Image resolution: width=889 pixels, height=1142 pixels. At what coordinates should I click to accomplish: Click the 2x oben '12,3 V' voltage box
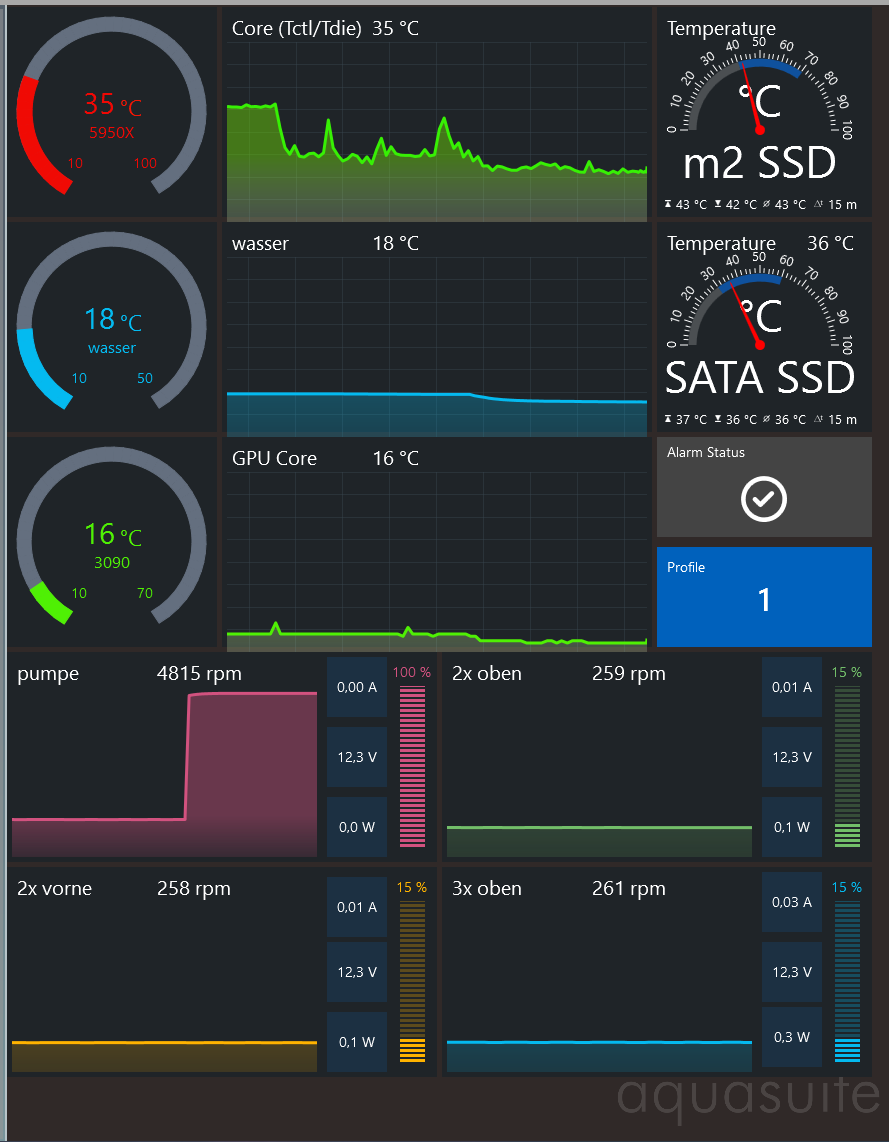(x=792, y=757)
